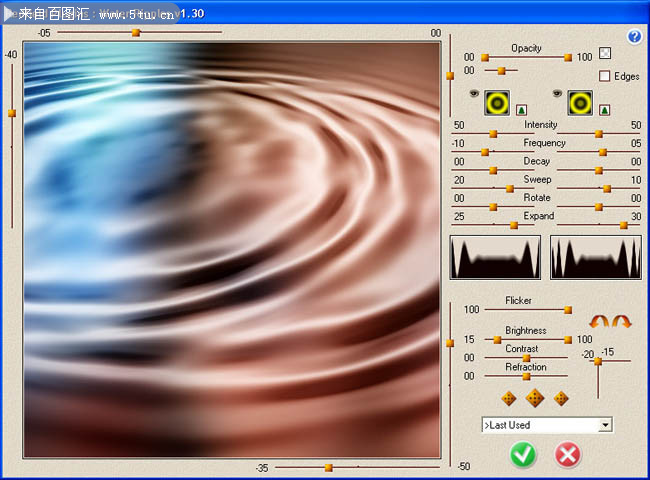The height and width of the screenshot is (480, 650).
Task: Toggle the Edges checkbox
Action: click(604, 76)
